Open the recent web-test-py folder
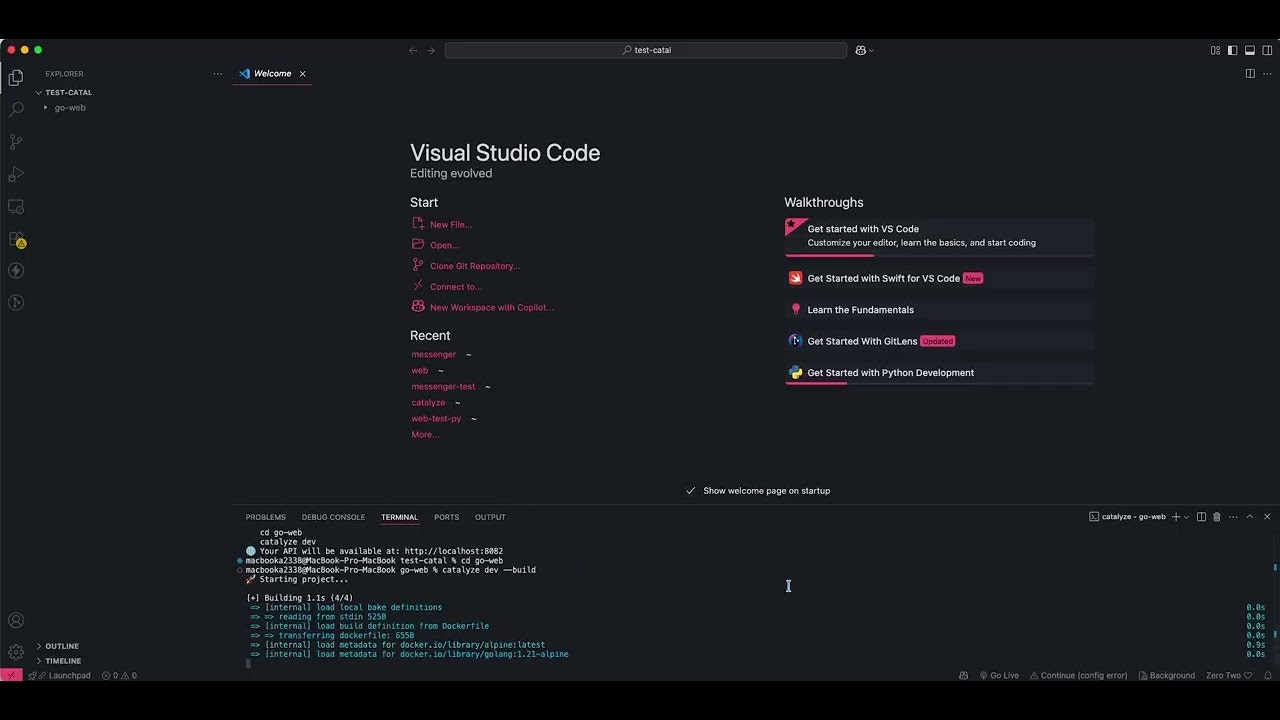Viewport: 1280px width, 720px height. pyautogui.click(x=436, y=419)
